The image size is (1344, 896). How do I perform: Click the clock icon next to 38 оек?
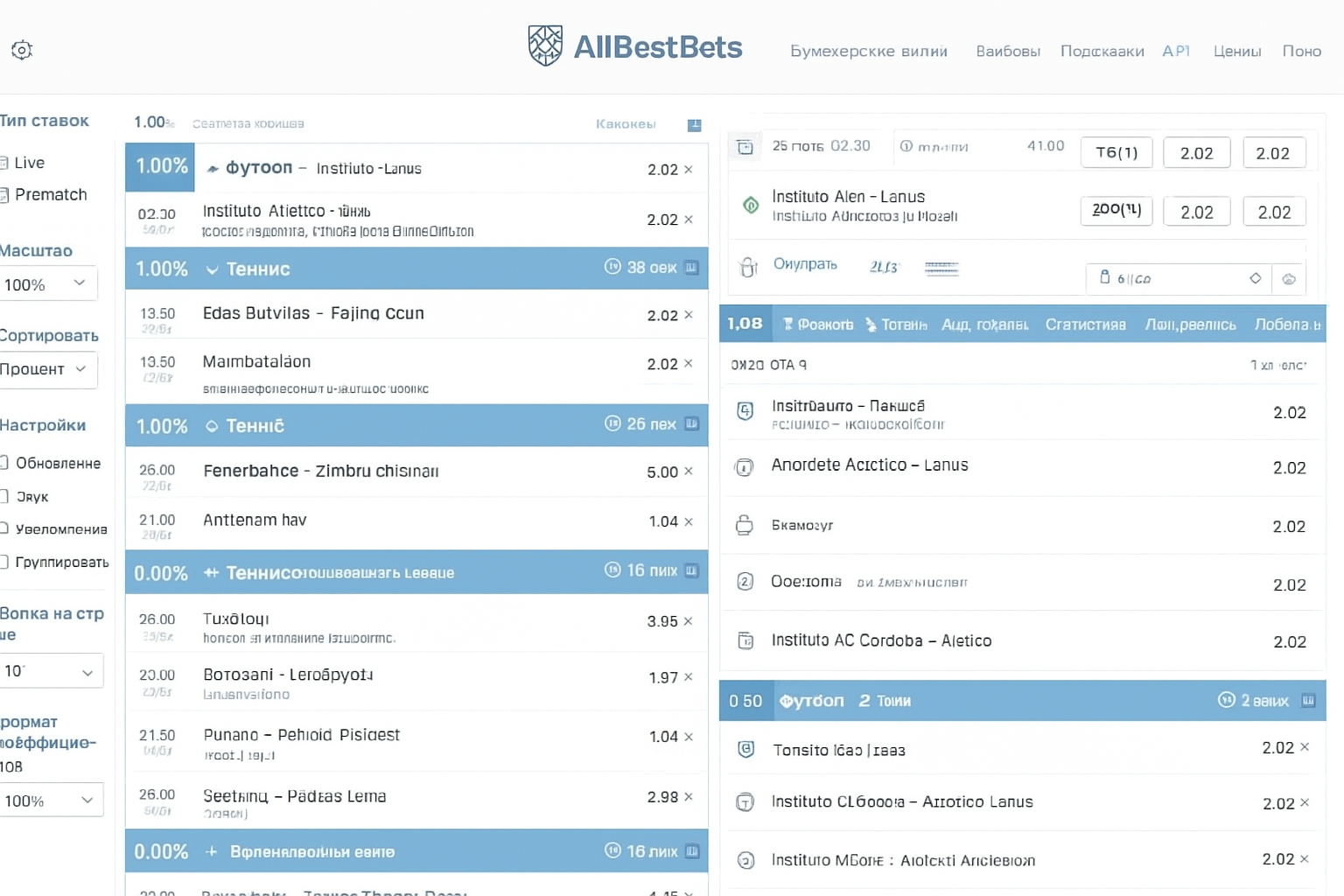click(612, 267)
